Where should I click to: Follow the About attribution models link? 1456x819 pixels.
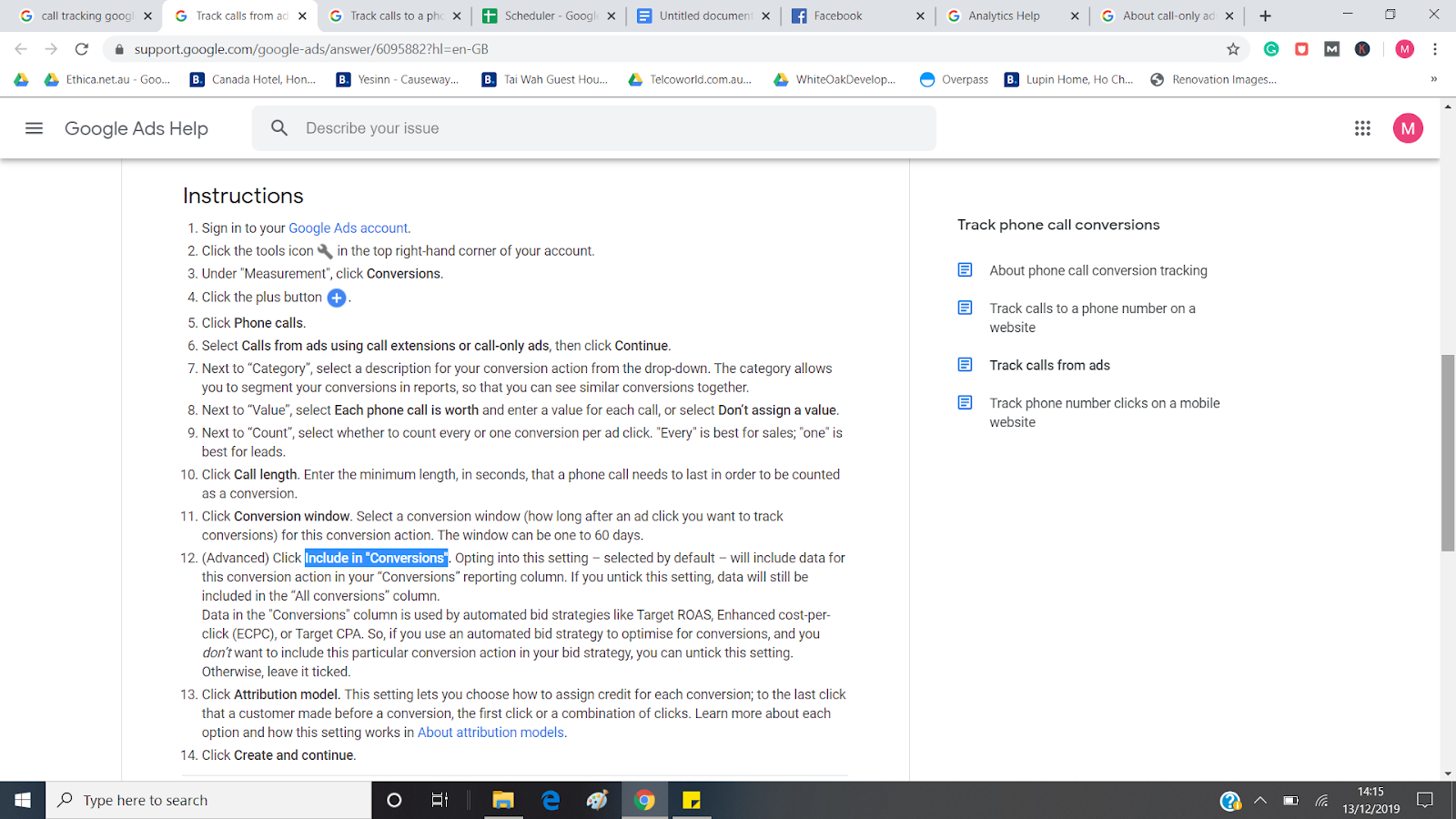490,733
